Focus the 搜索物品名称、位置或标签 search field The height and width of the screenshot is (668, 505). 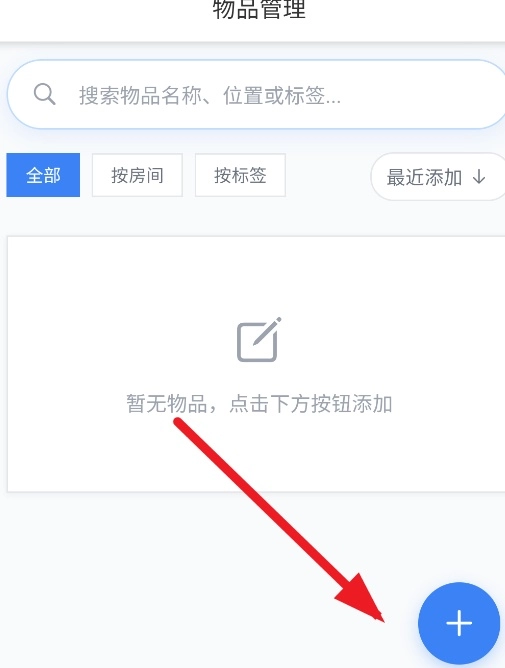coord(256,94)
